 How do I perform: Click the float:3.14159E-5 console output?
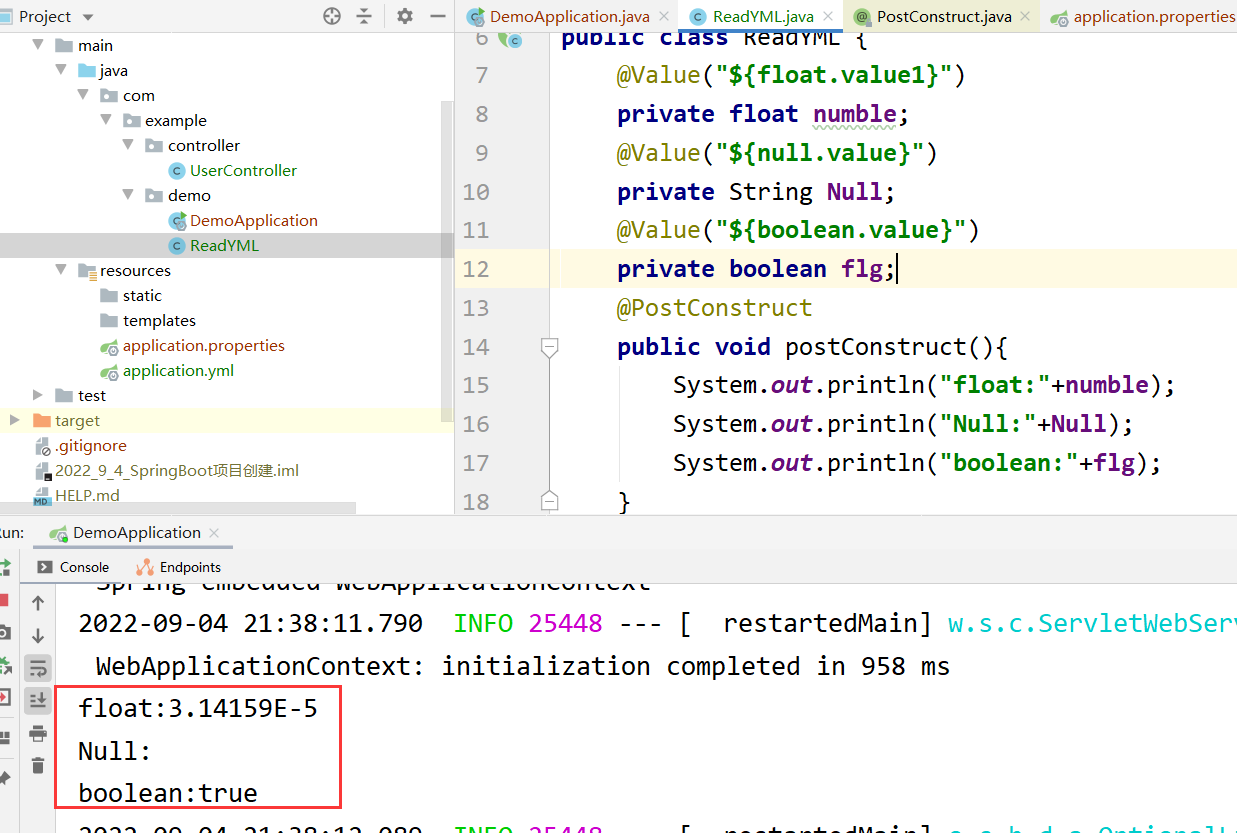[x=198, y=708]
